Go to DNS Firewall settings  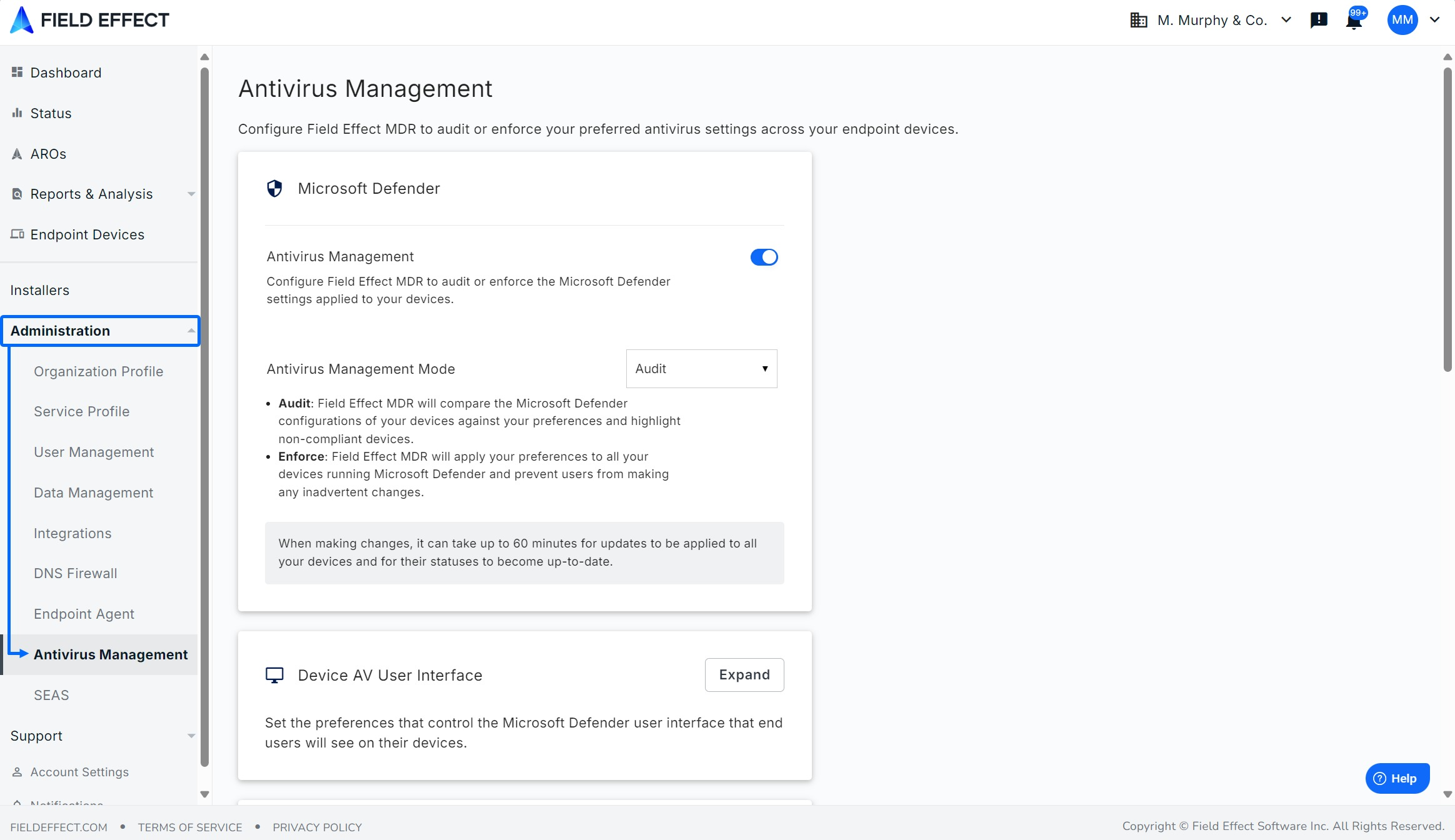pyautogui.click(x=75, y=573)
